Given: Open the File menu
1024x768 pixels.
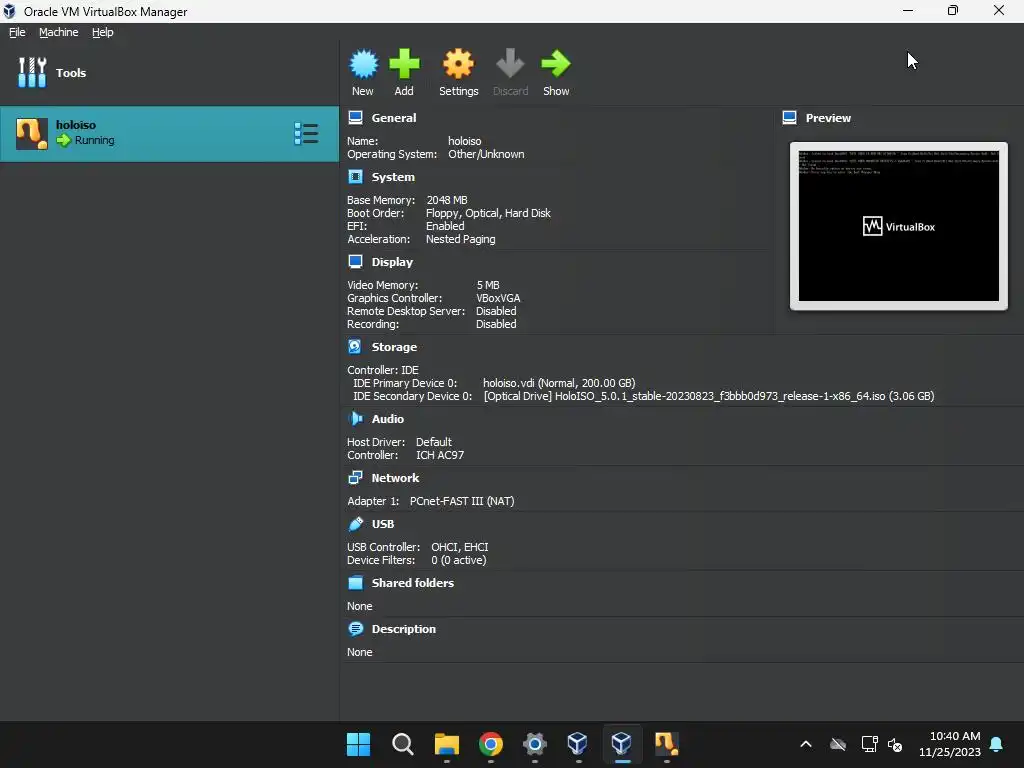Looking at the screenshot, I should pyautogui.click(x=17, y=32).
